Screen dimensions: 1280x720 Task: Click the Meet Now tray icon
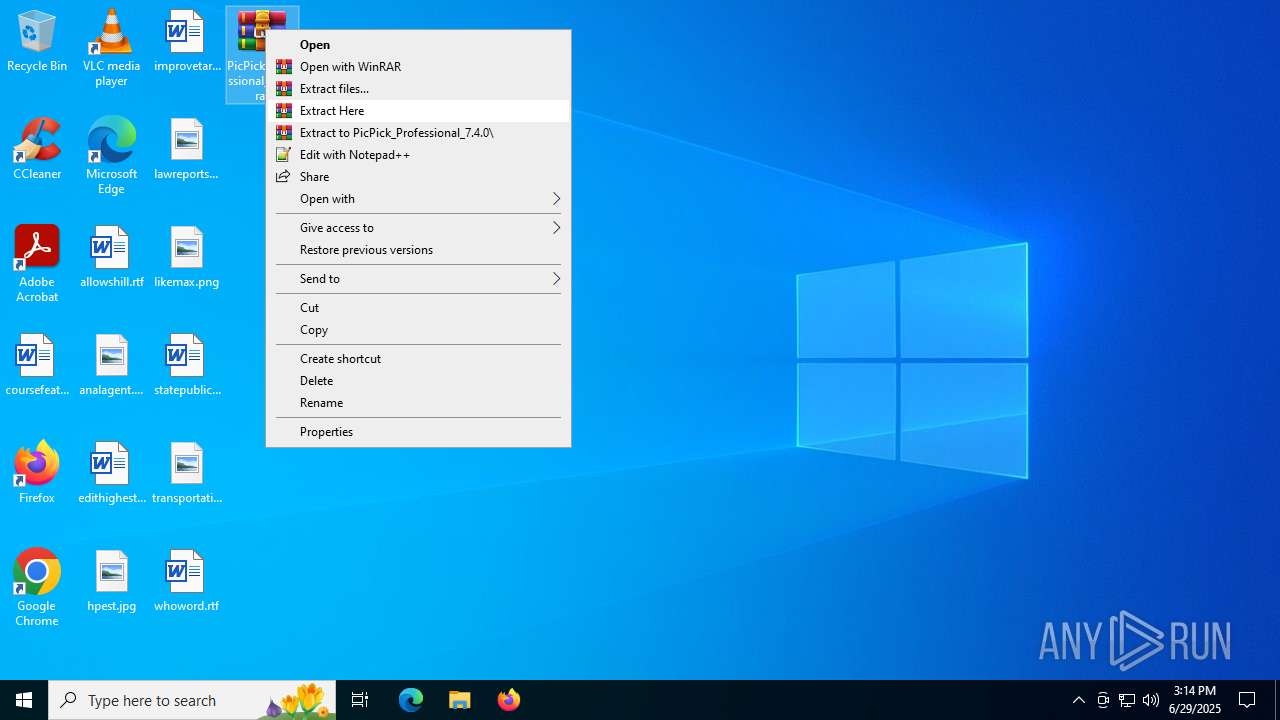pos(1103,700)
